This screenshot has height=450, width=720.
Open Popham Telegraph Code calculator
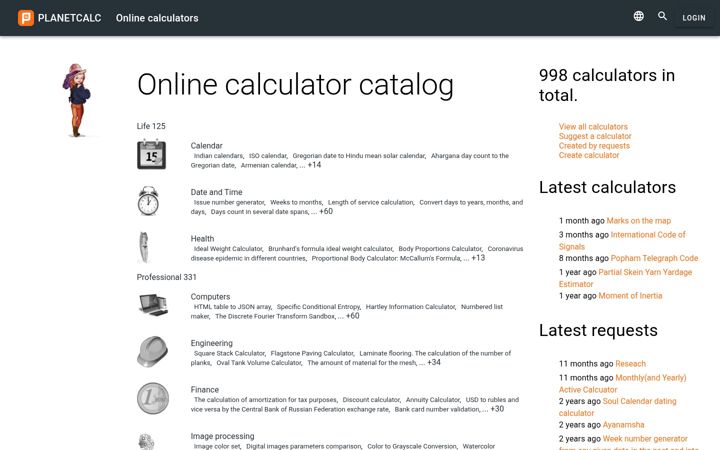[654, 258]
